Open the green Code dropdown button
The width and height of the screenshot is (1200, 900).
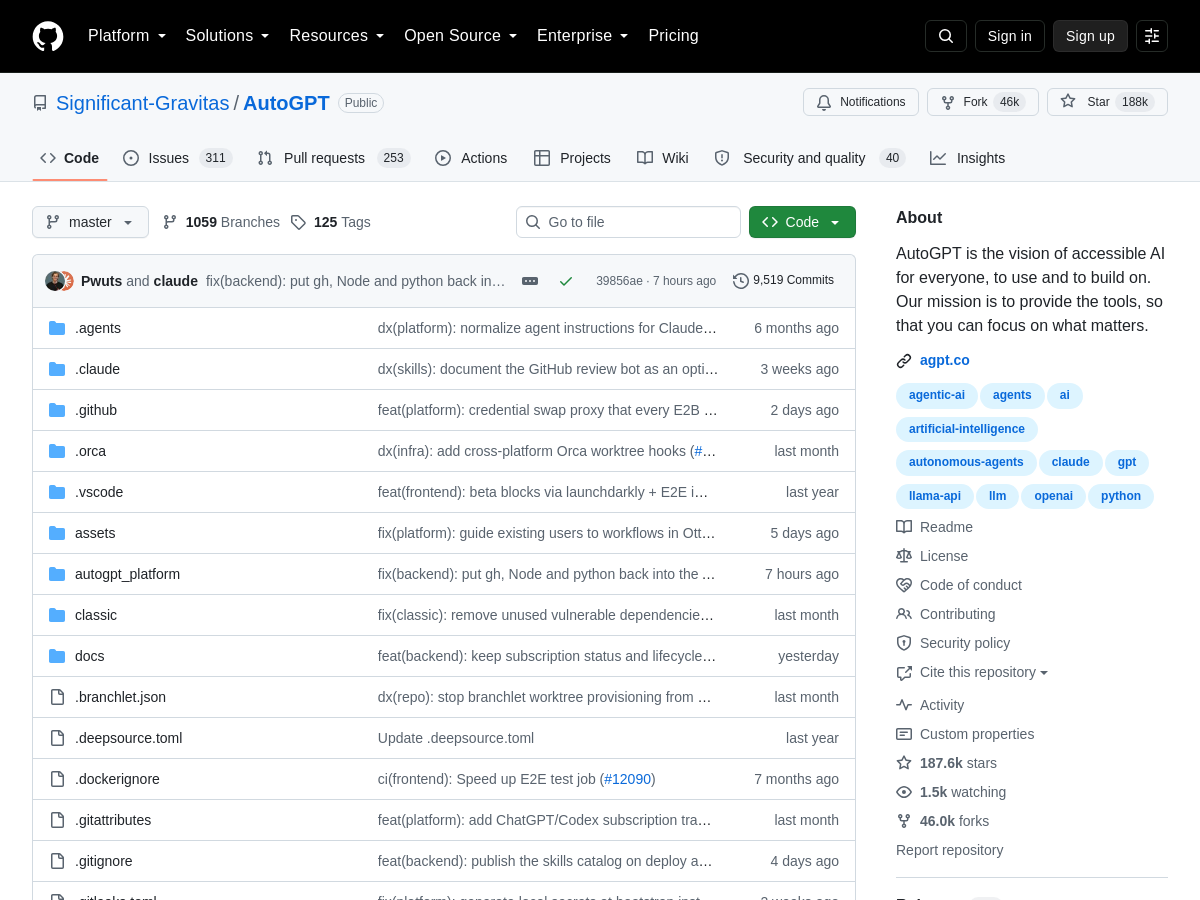coord(802,222)
